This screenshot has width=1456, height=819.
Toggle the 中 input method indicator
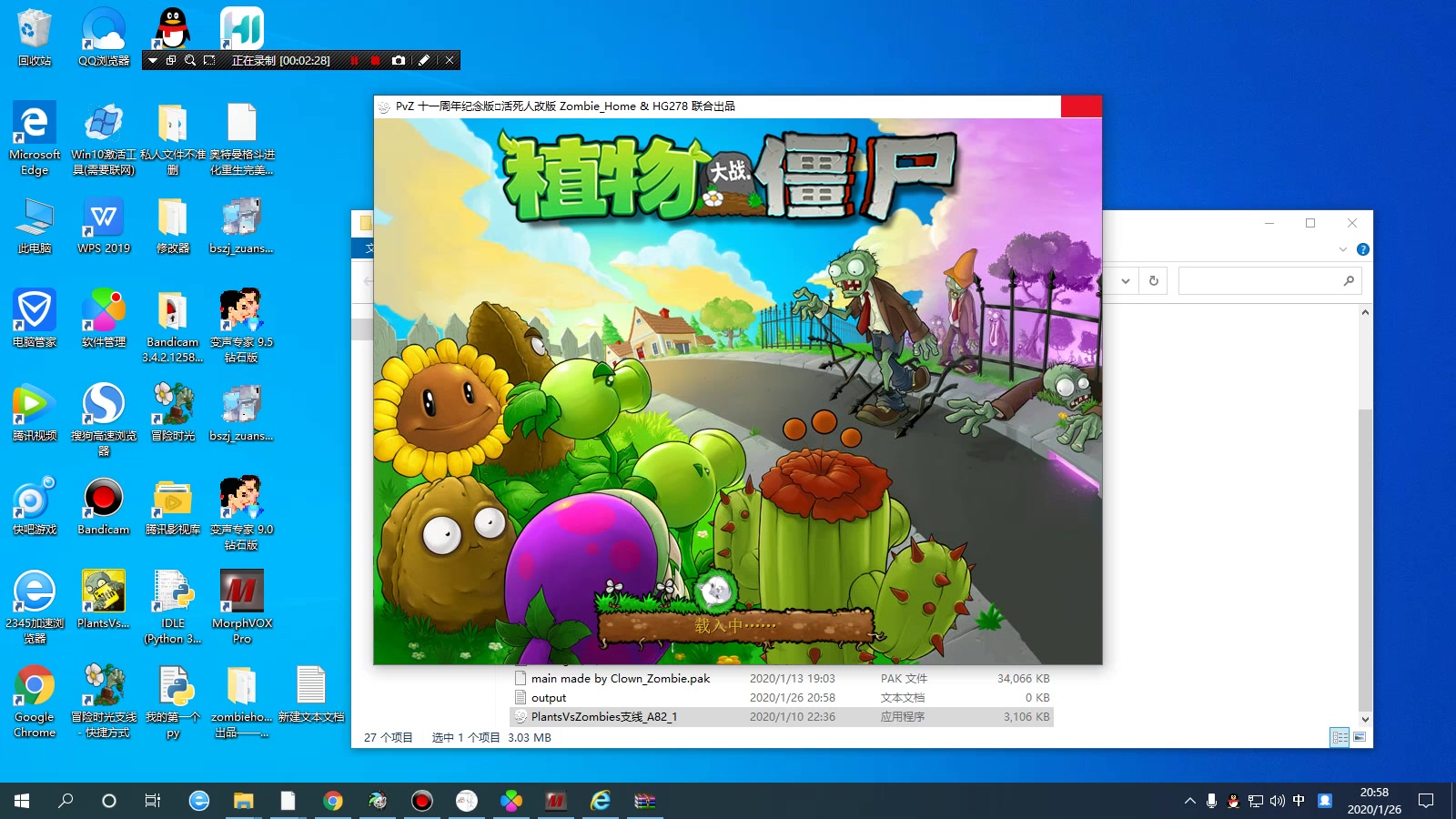pyautogui.click(x=1299, y=801)
